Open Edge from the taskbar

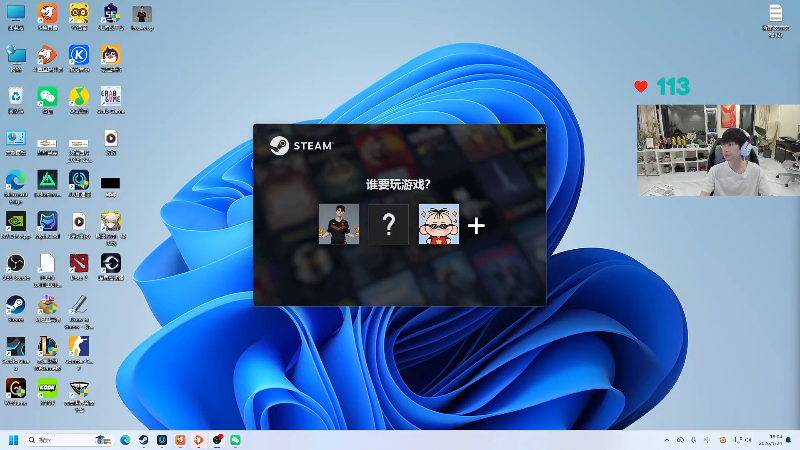tap(125, 440)
